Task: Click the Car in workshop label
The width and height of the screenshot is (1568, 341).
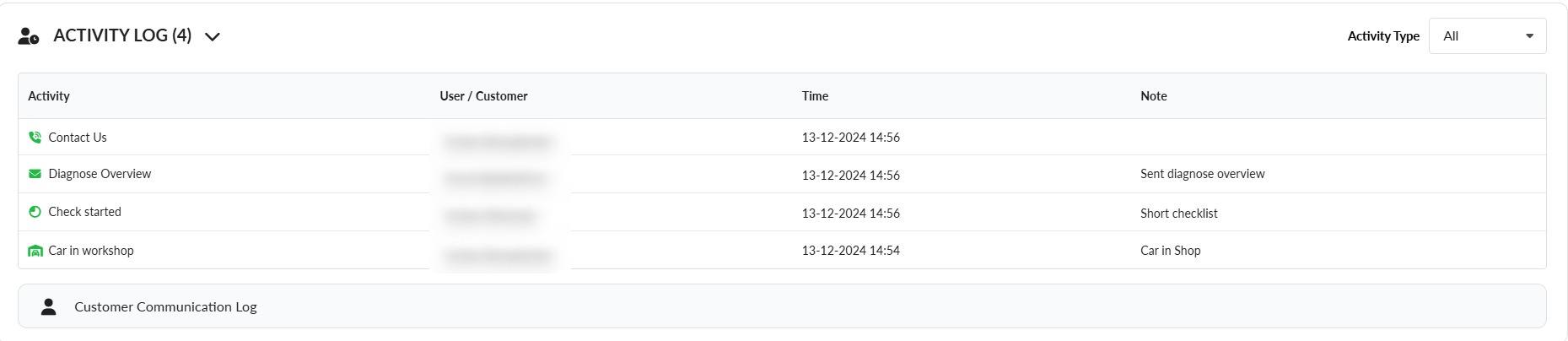Action: click(x=91, y=251)
